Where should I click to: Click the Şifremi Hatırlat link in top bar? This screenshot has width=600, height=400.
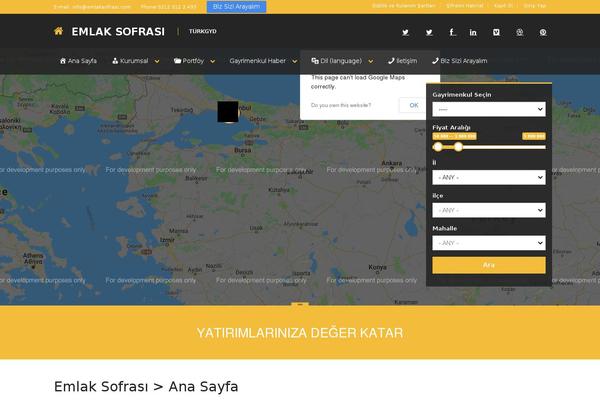(x=465, y=6)
